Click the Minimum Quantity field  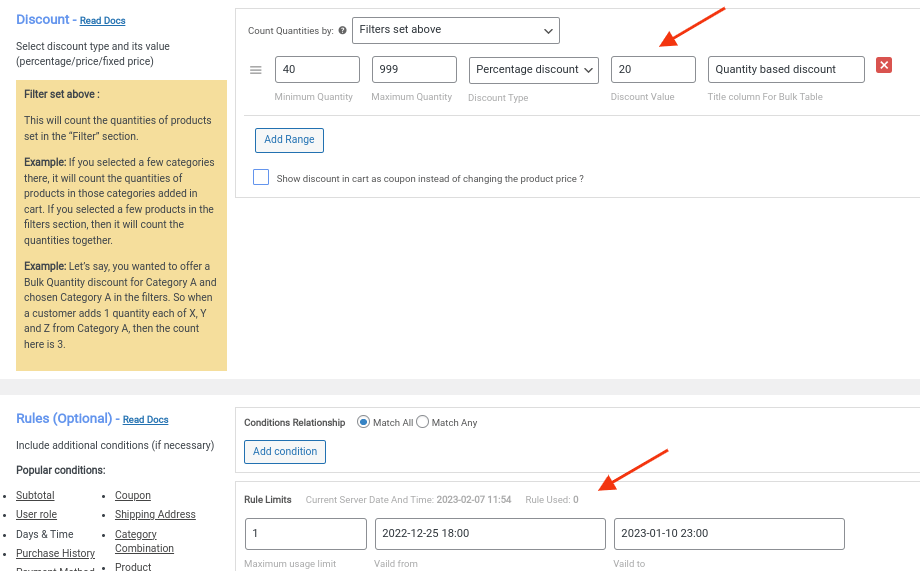pyautogui.click(x=317, y=70)
